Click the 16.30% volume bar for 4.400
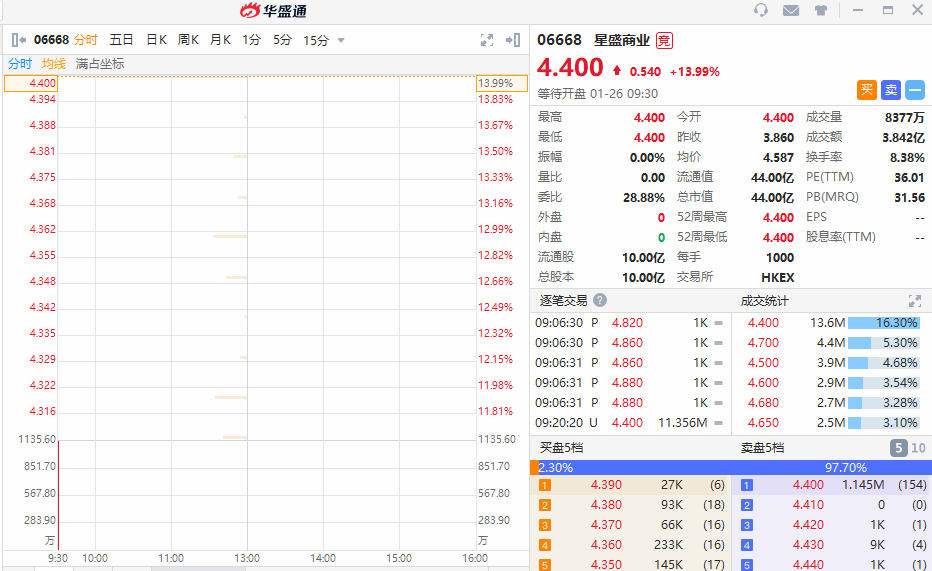Image resolution: width=932 pixels, height=571 pixels. pyautogui.click(x=883, y=323)
